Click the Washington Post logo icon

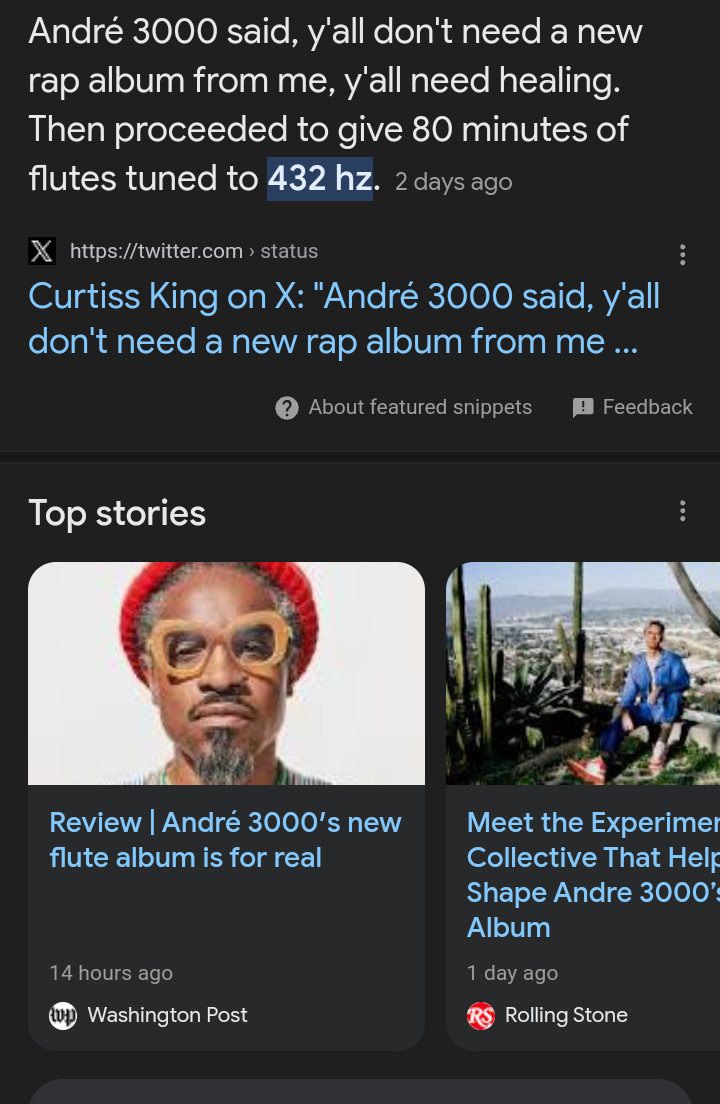[x=63, y=1015]
